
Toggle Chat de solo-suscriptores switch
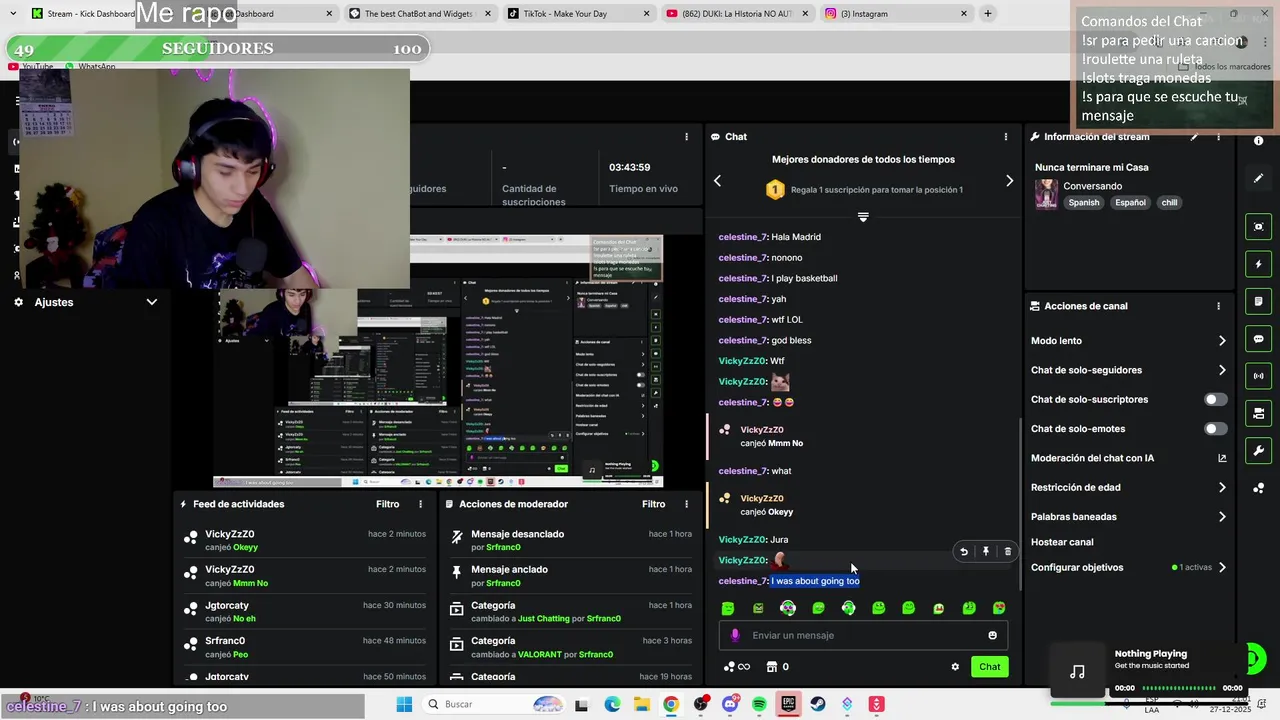[x=1215, y=399]
